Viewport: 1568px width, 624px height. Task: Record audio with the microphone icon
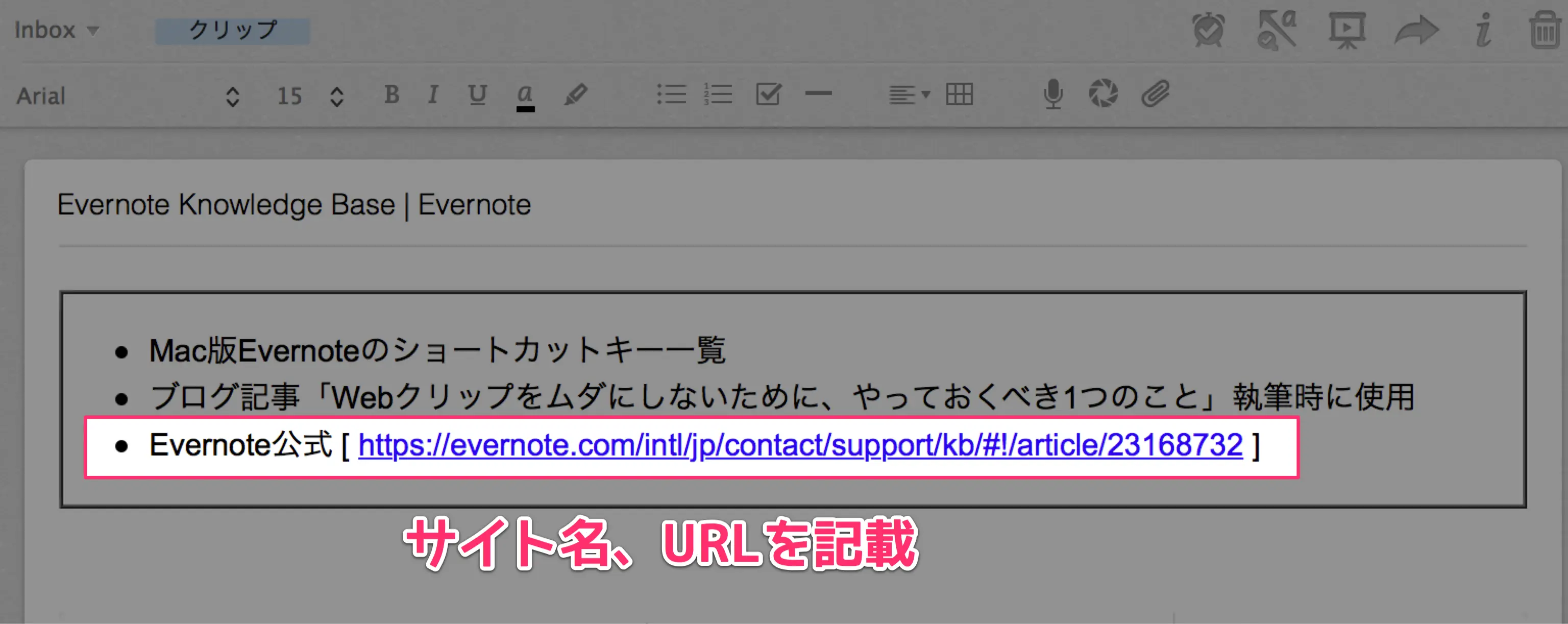tap(1053, 94)
